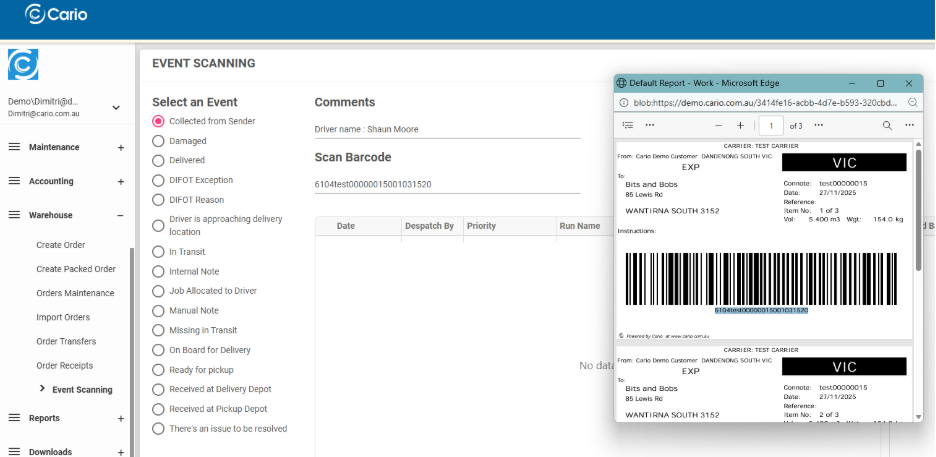Screen dimensions: 936x457
Task: Zoom out the PDF with minus icon
Action: 718,125
